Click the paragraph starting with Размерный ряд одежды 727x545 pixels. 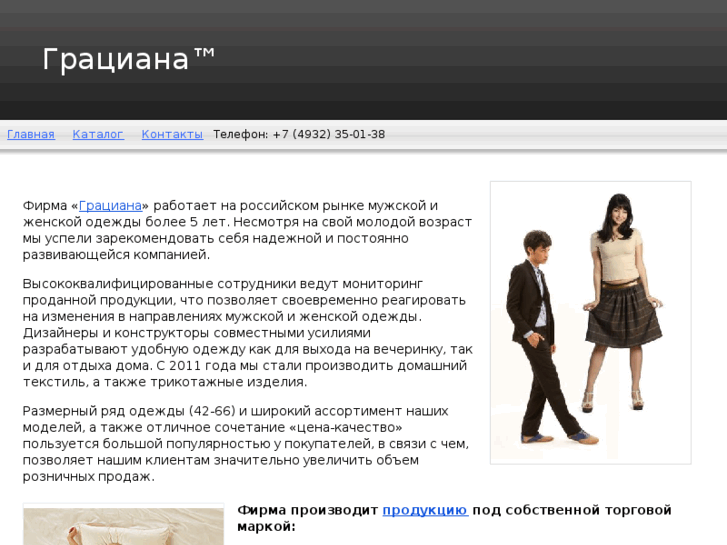[x=246, y=444]
